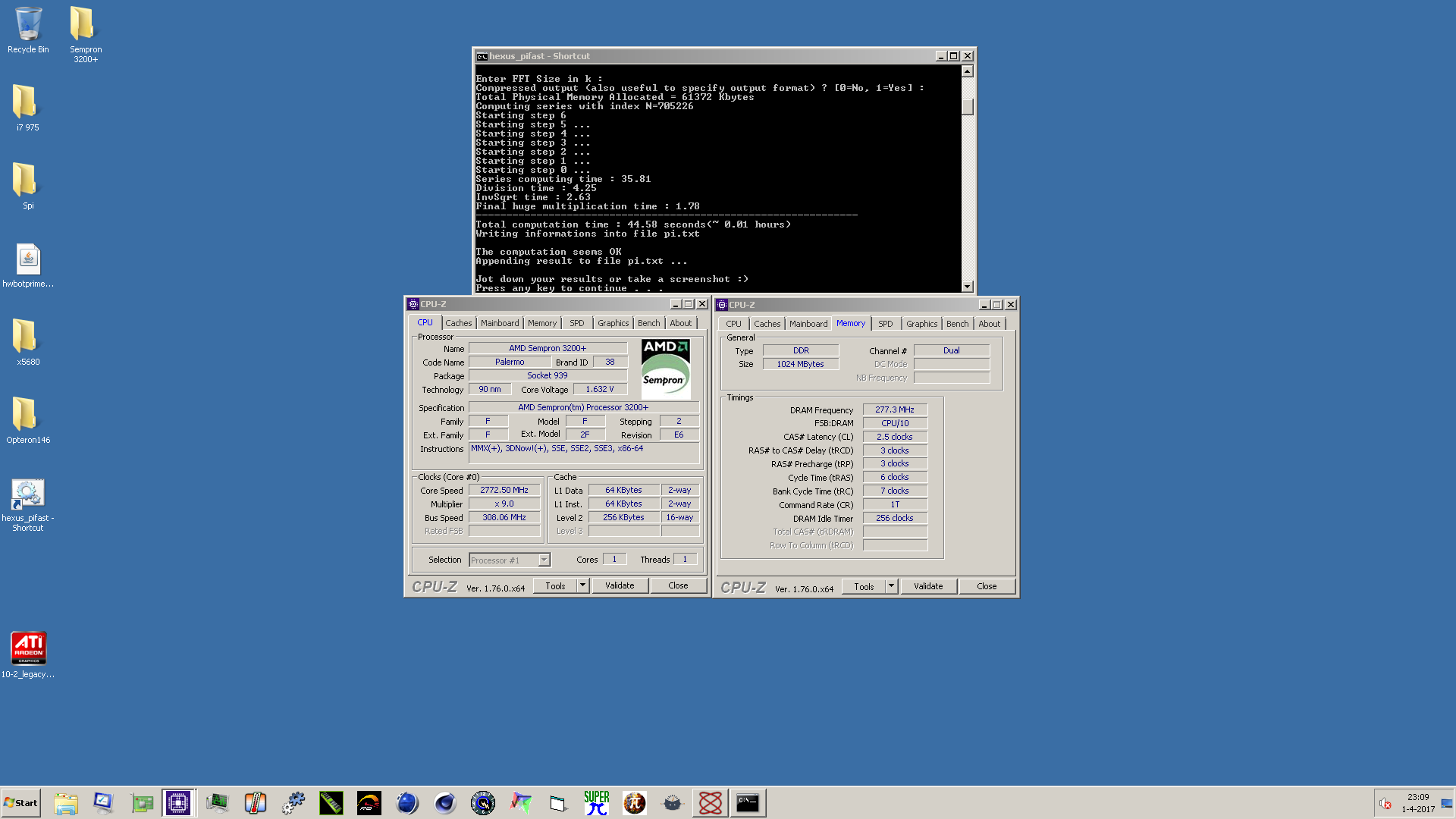Click the orange gauge taskbar icon
Screen dimensions: 1456x819
[369, 803]
